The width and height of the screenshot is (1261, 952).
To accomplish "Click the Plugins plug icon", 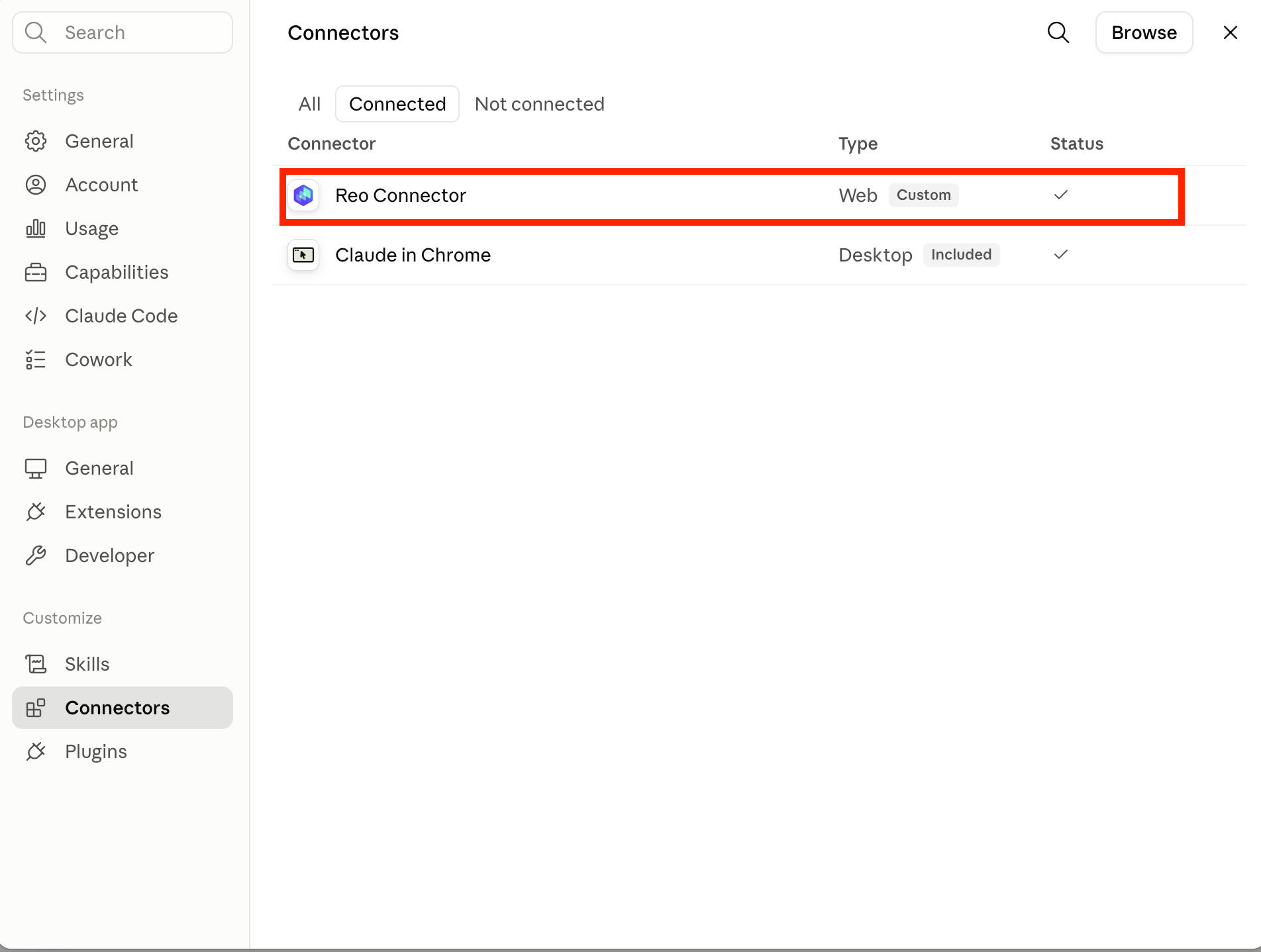I will click(36, 751).
